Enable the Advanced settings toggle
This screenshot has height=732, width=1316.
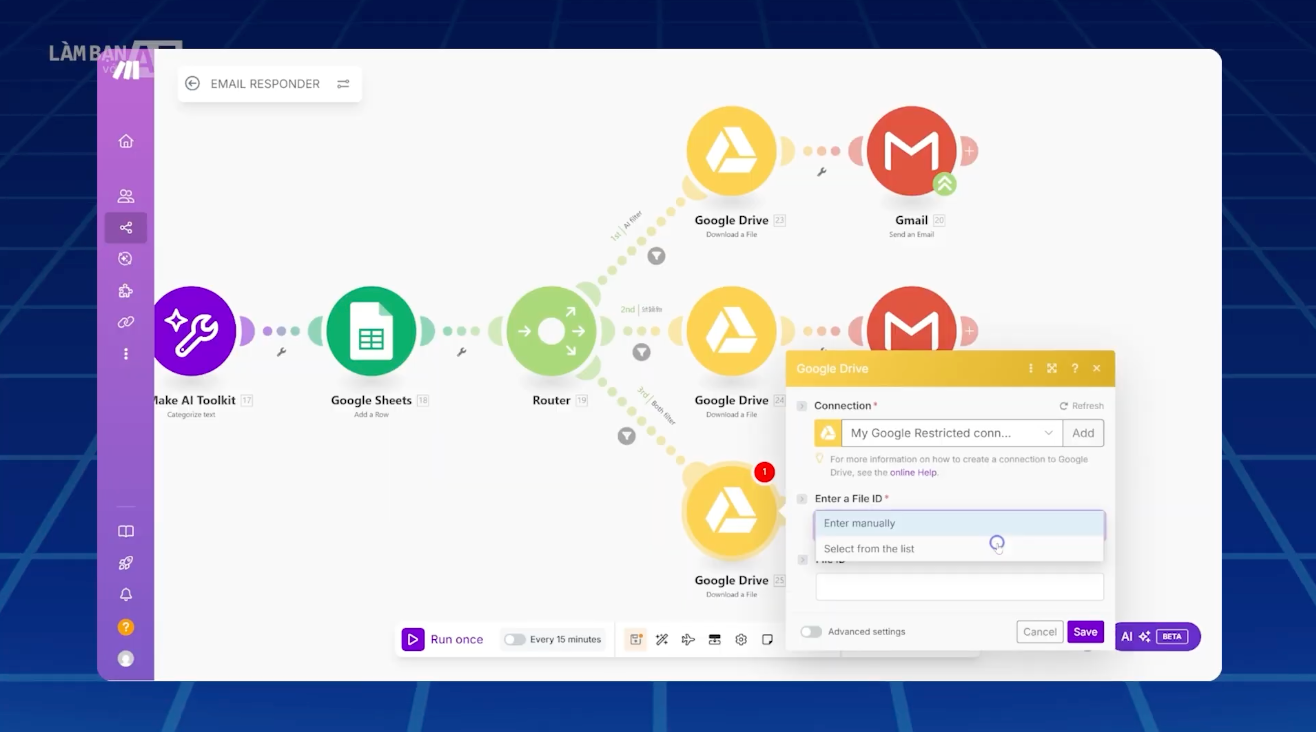(x=811, y=632)
